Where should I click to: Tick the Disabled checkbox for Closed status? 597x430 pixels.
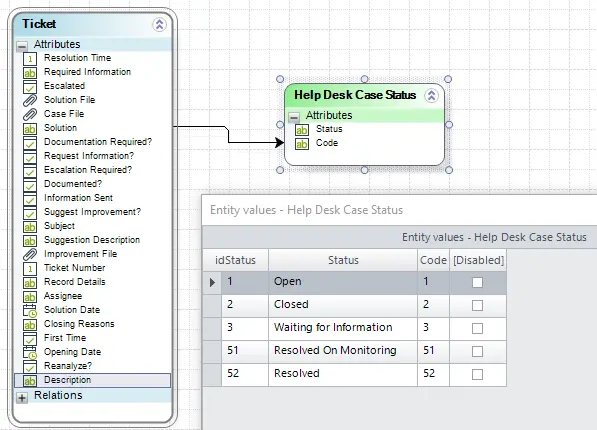[477, 305]
